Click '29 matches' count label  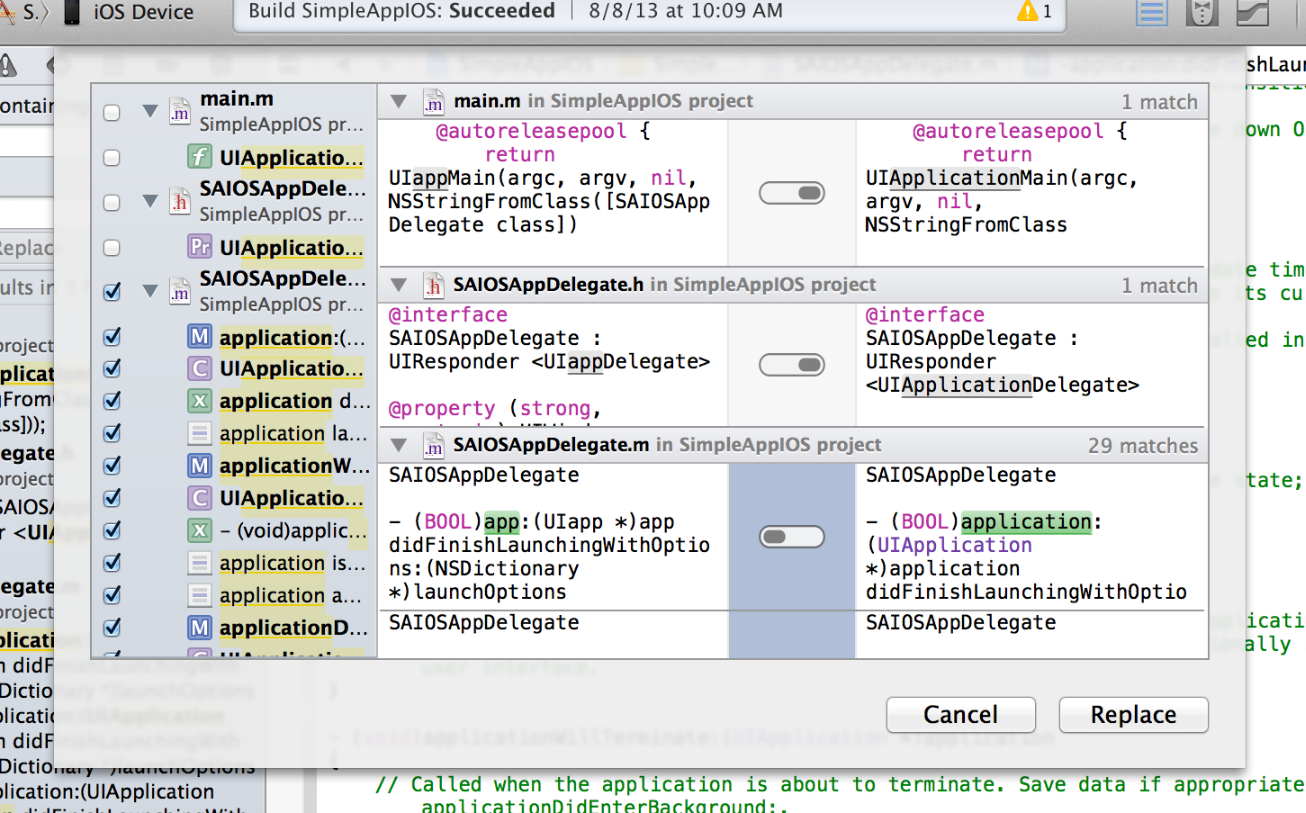click(x=1143, y=445)
